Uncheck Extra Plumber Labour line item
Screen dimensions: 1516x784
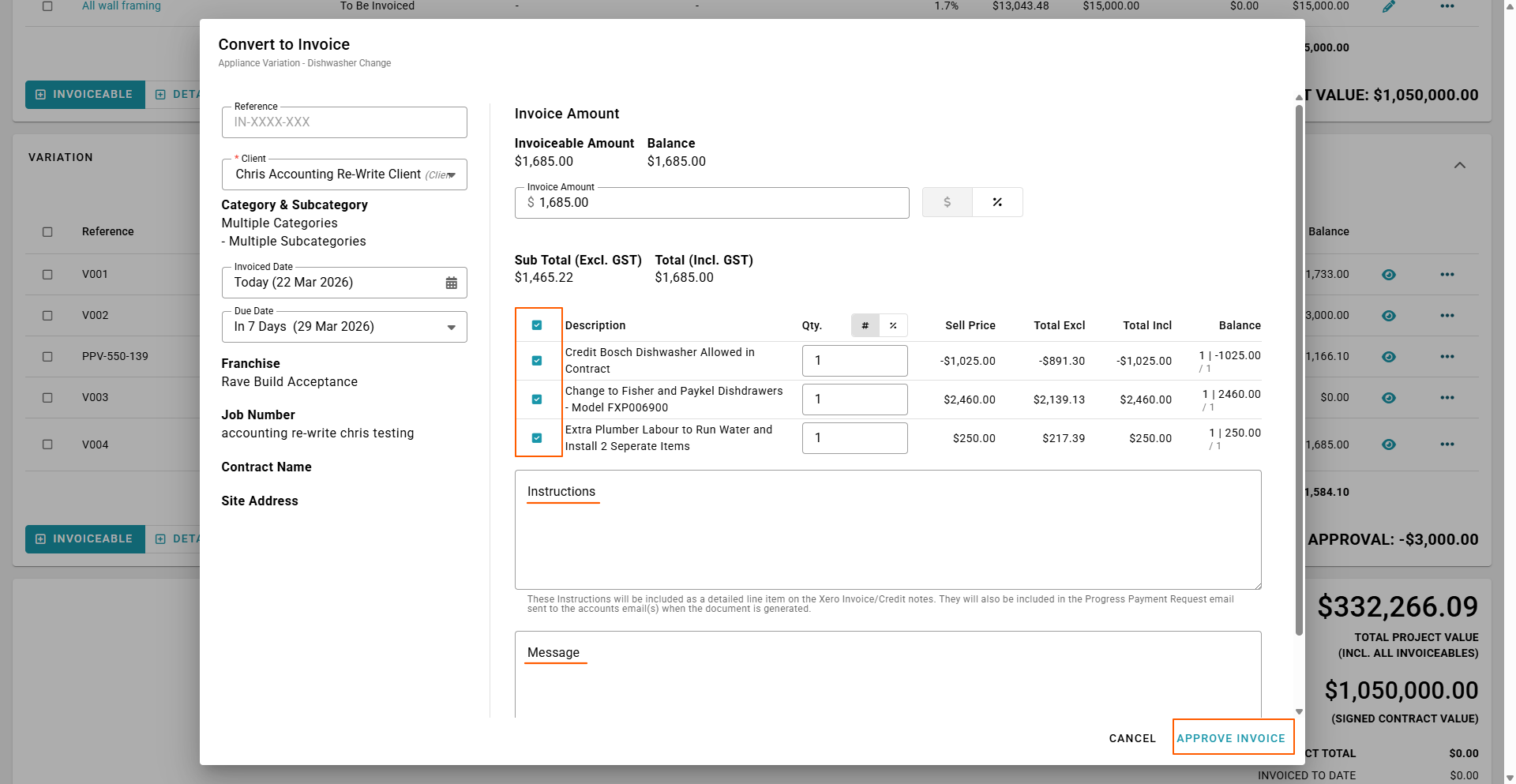click(537, 438)
